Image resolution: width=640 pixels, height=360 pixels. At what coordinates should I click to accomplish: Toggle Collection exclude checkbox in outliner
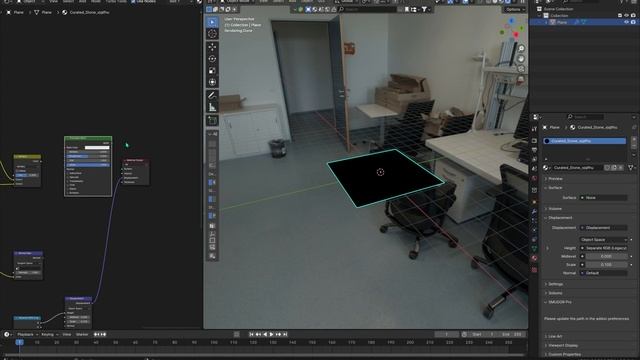pos(620,16)
